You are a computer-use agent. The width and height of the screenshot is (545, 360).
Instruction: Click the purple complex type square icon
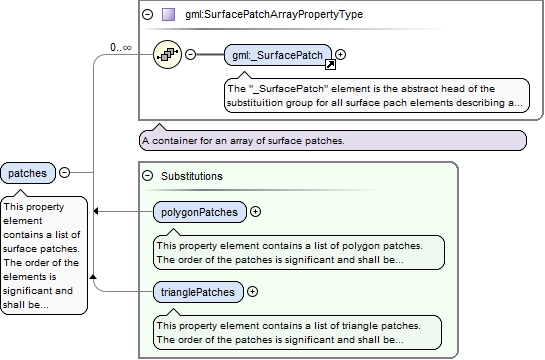point(169,15)
